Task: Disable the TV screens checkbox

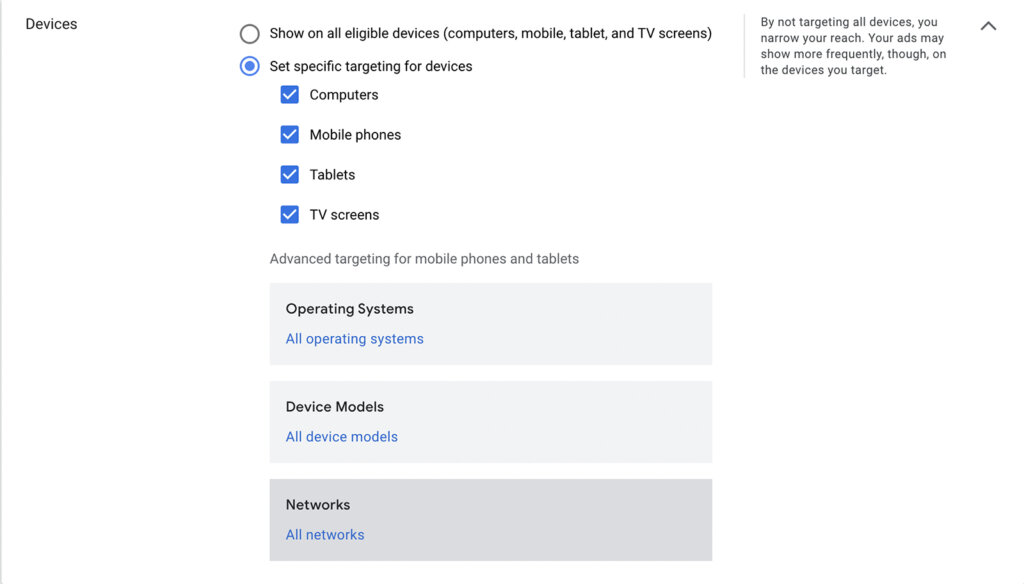Action: coord(290,215)
